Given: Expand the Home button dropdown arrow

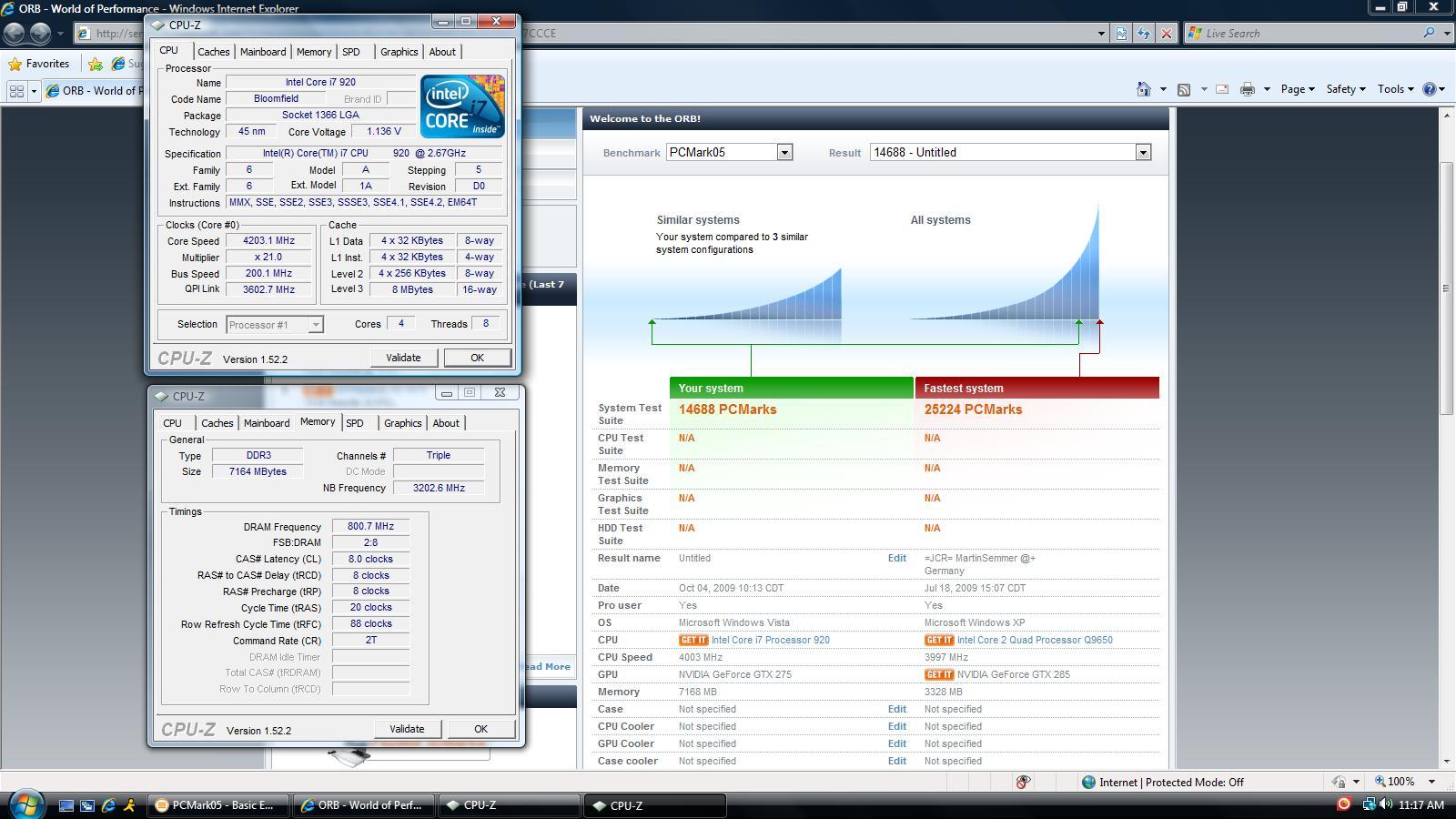Looking at the screenshot, I should pos(1163,89).
